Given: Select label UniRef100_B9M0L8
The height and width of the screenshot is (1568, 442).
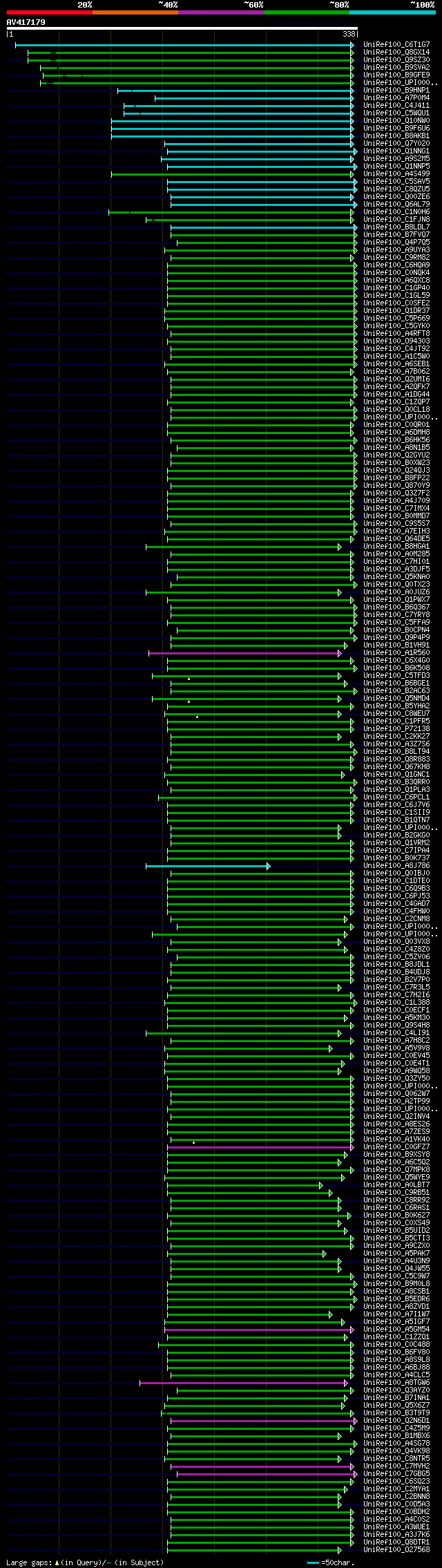Looking at the screenshot, I should coord(396,1284).
